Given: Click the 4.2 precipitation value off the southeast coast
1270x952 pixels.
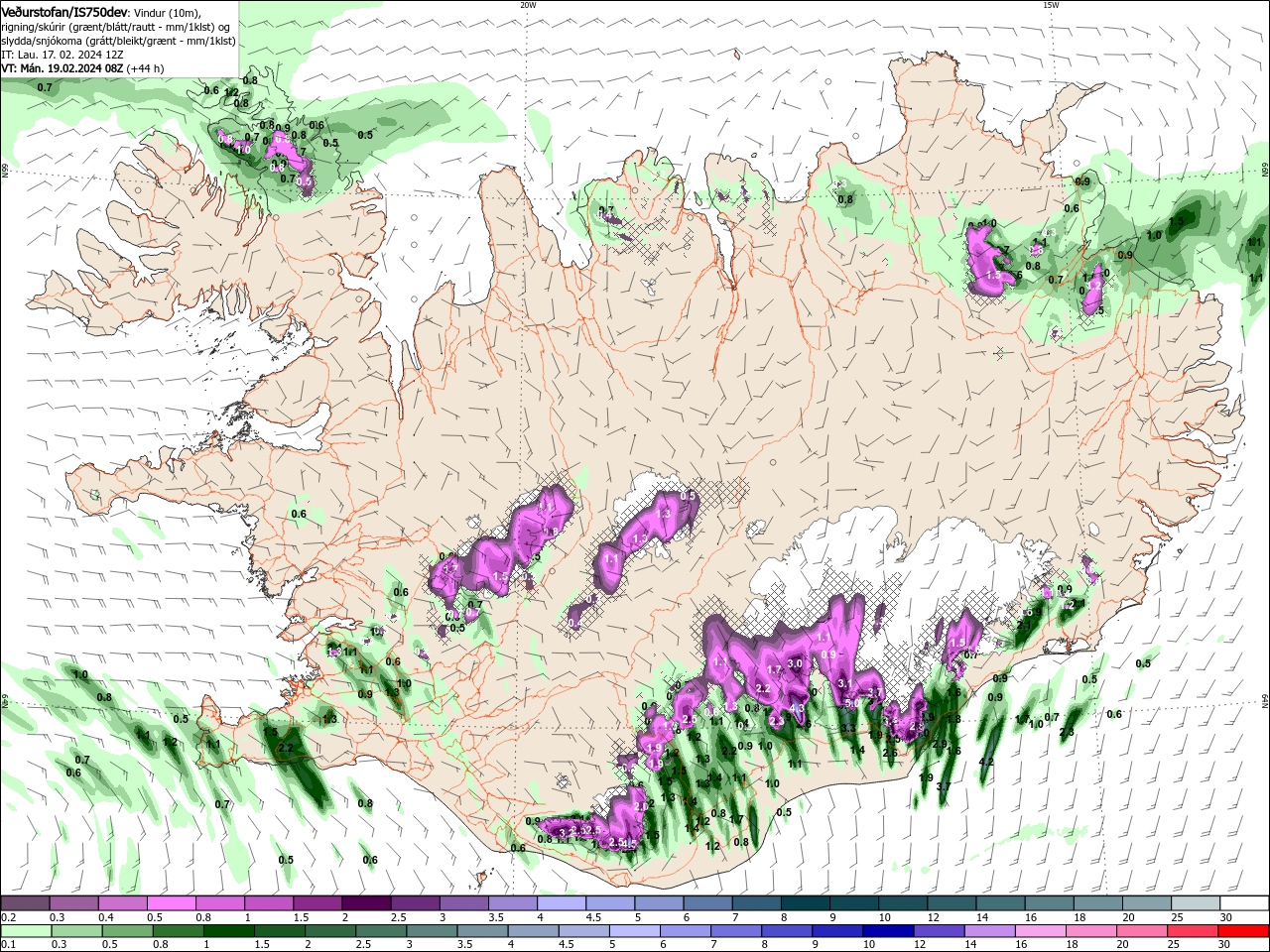Looking at the screenshot, I should click(x=986, y=762).
